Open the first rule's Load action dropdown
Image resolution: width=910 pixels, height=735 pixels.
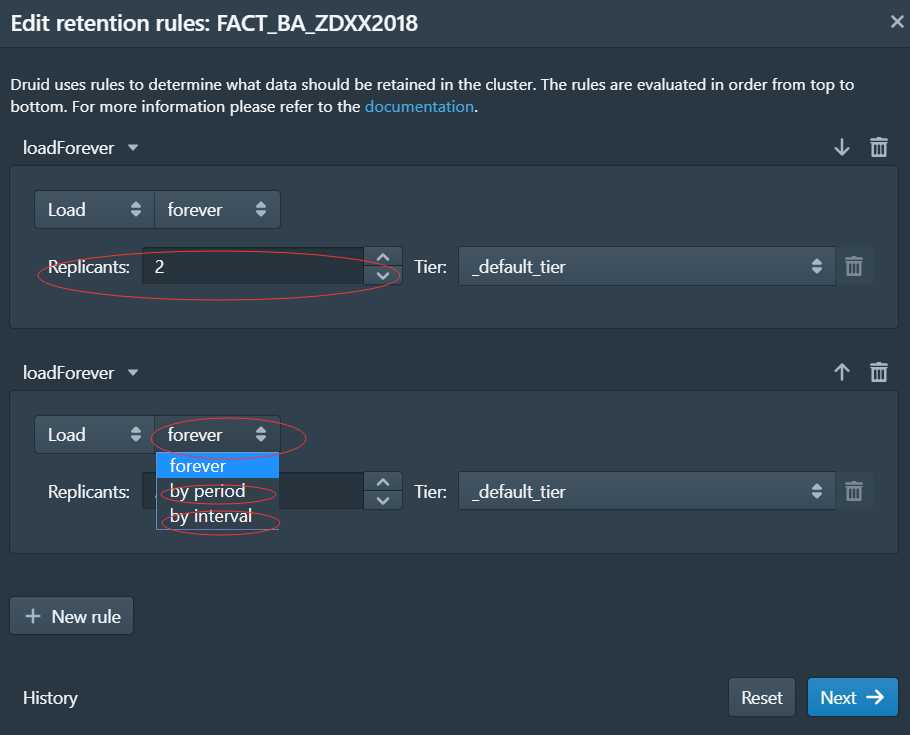[95, 210]
